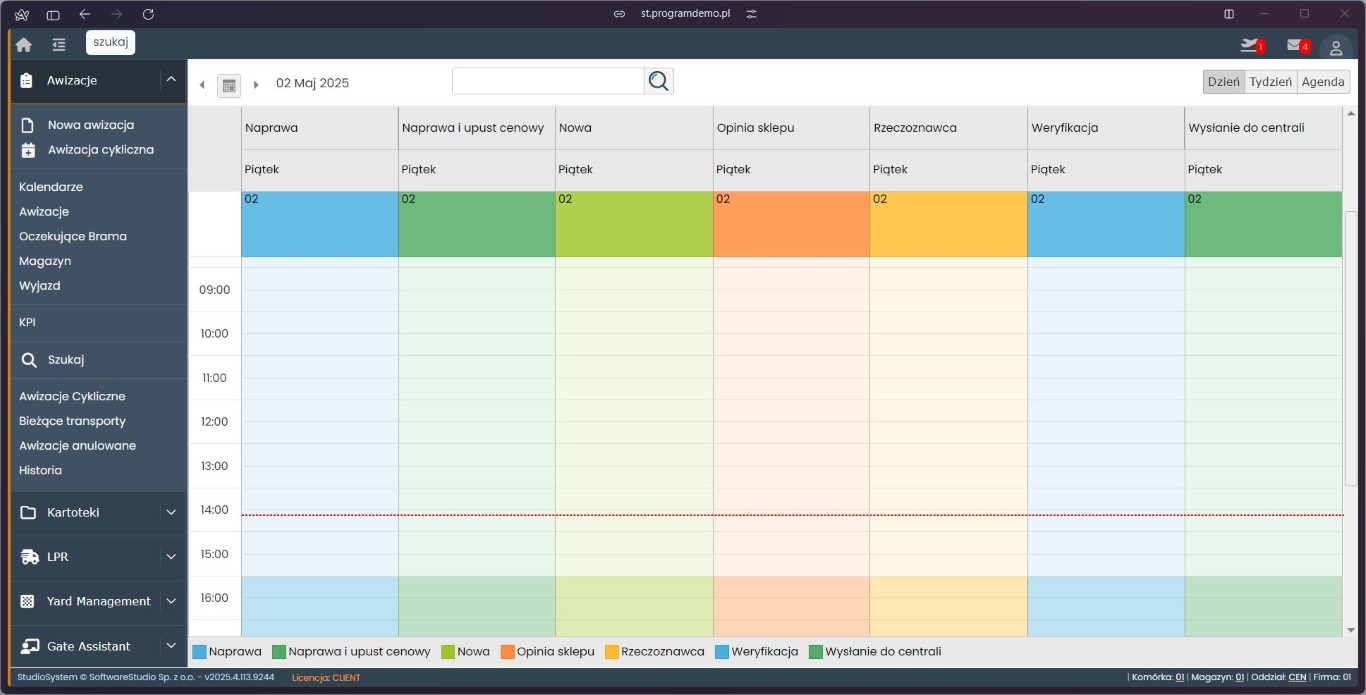Switch to Tydzień view
1366x695 pixels.
coord(1271,82)
